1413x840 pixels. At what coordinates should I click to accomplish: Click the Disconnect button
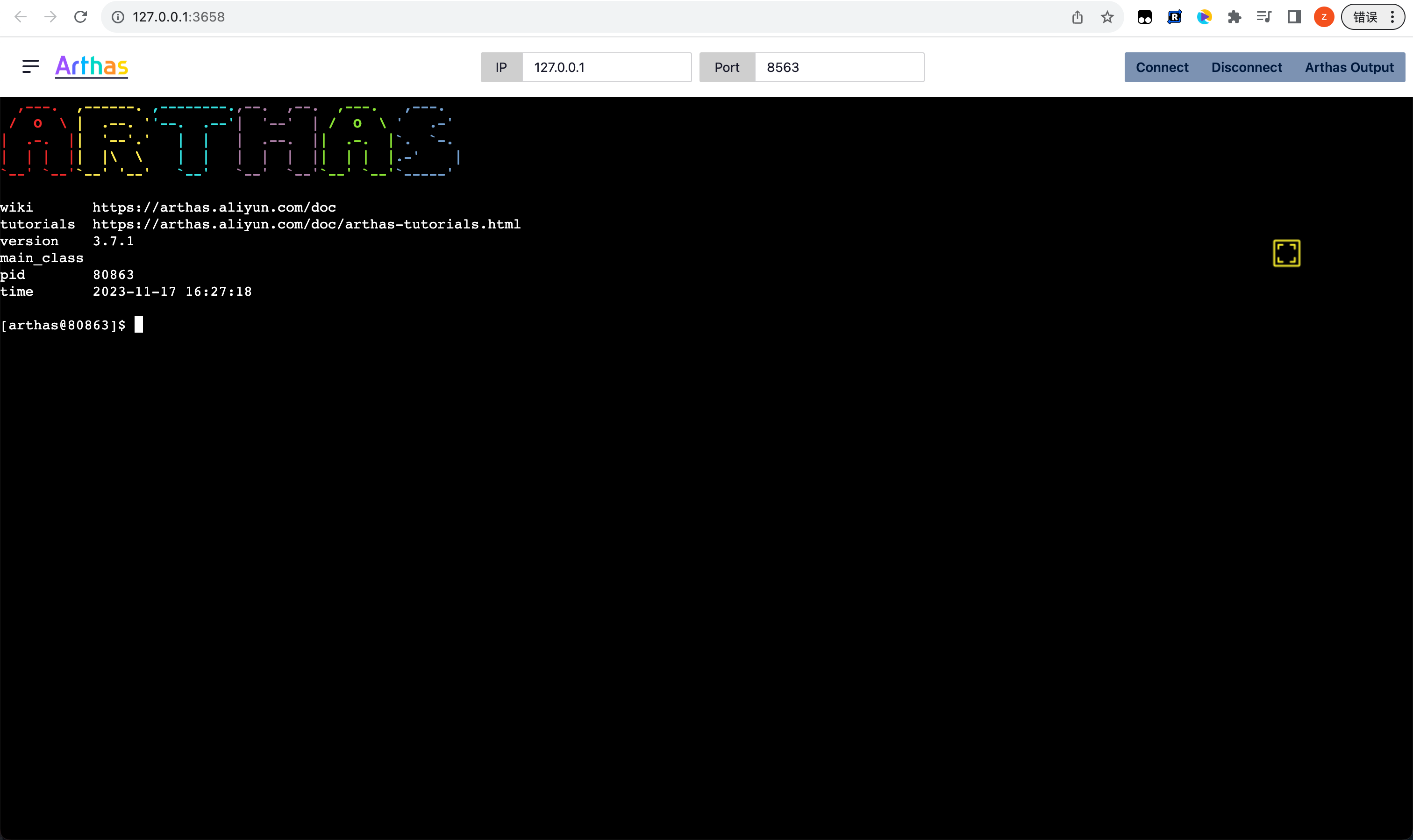coord(1247,67)
